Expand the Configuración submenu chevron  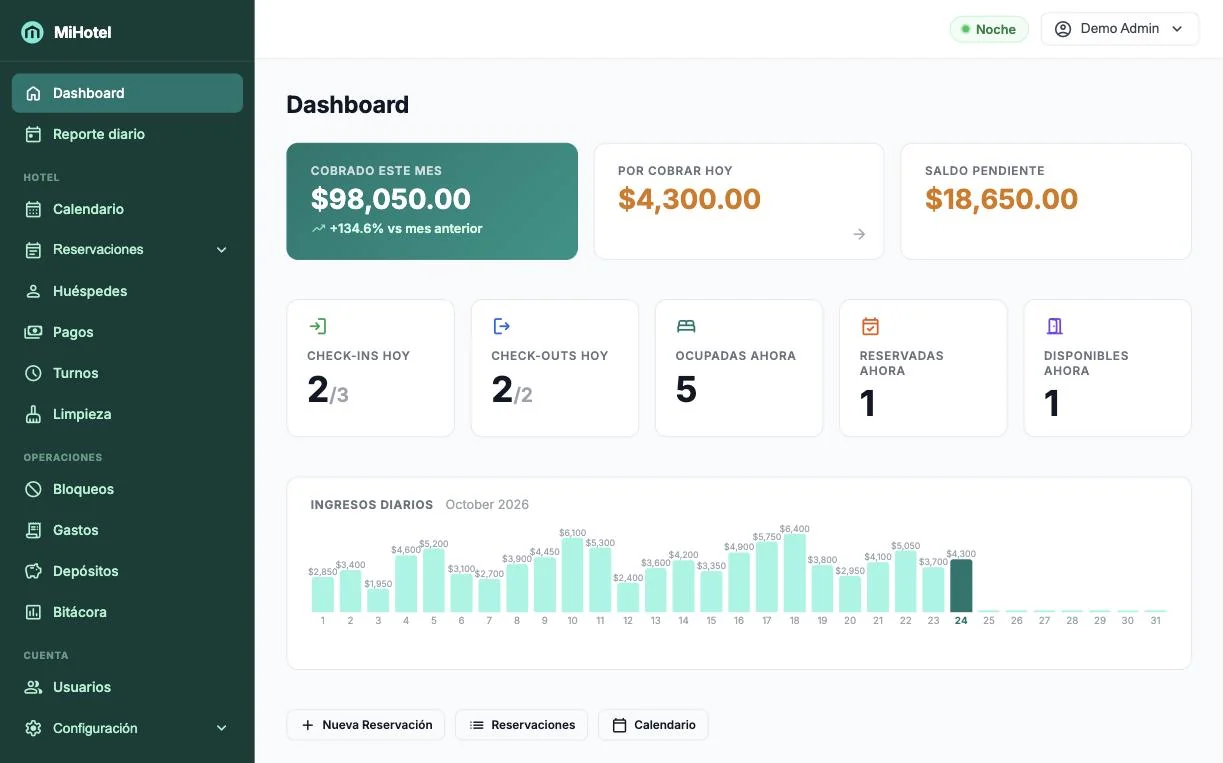tap(222, 728)
